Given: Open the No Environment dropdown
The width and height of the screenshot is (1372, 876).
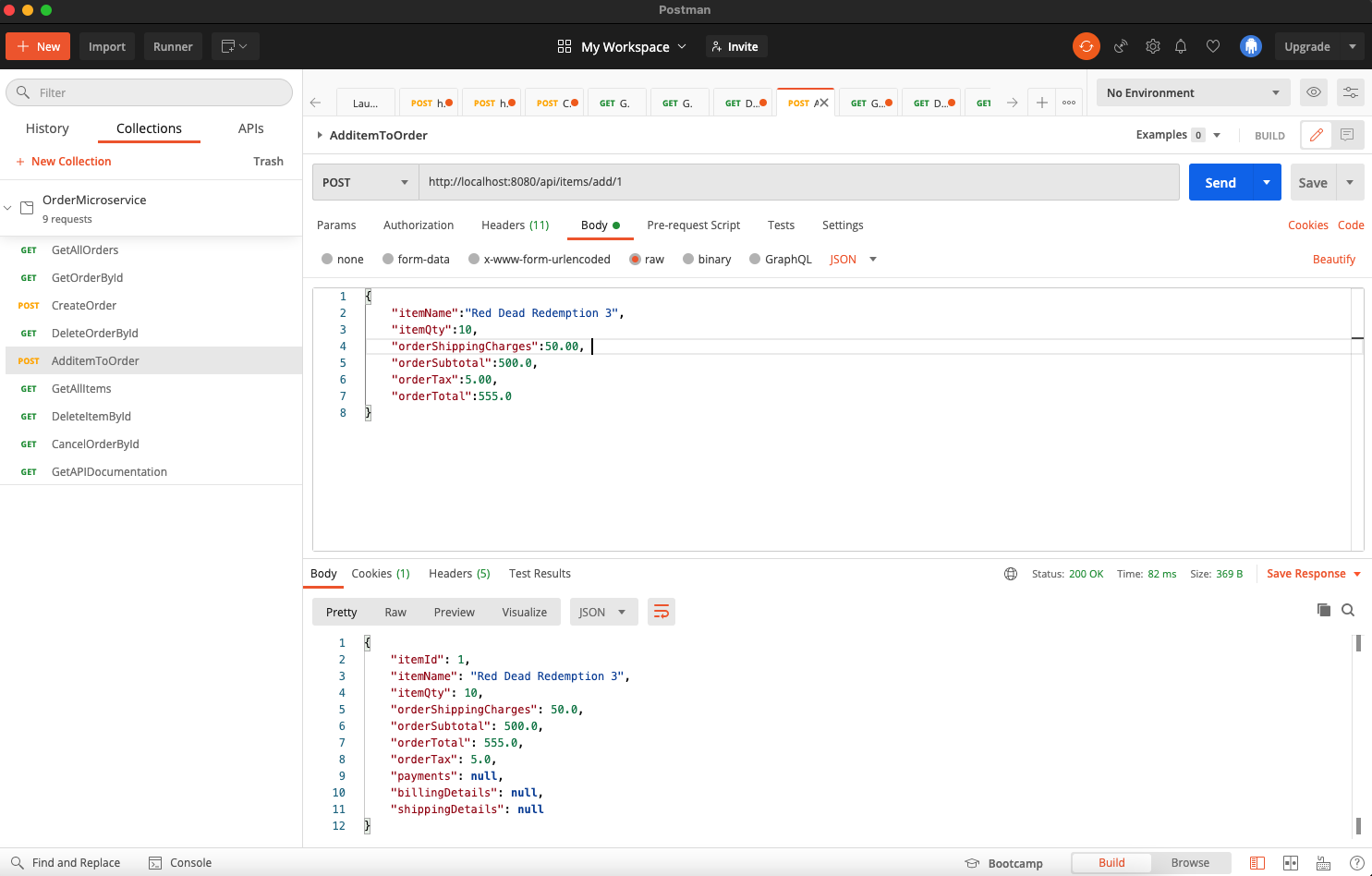Looking at the screenshot, I should [x=1193, y=92].
